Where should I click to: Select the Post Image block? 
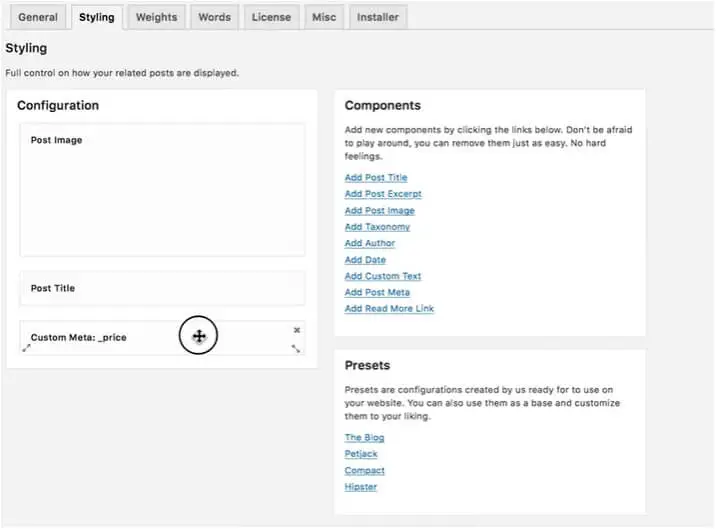[x=162, y=190]
